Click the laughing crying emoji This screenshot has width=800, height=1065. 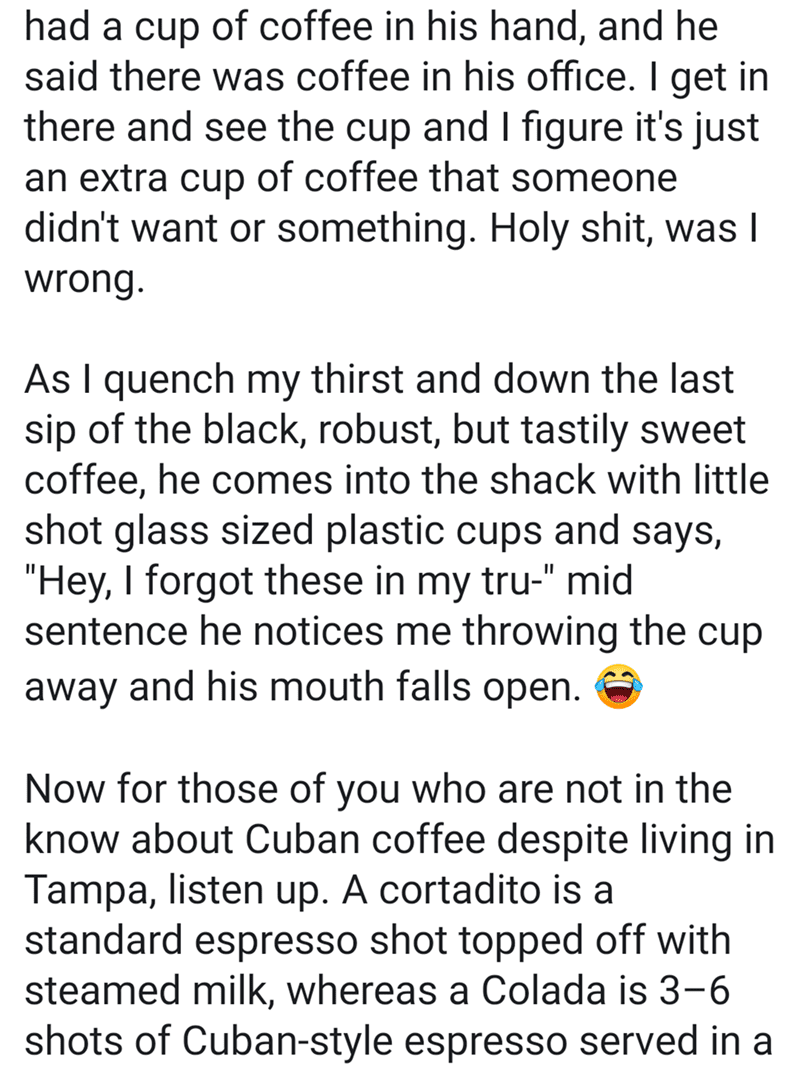point(619,690)
